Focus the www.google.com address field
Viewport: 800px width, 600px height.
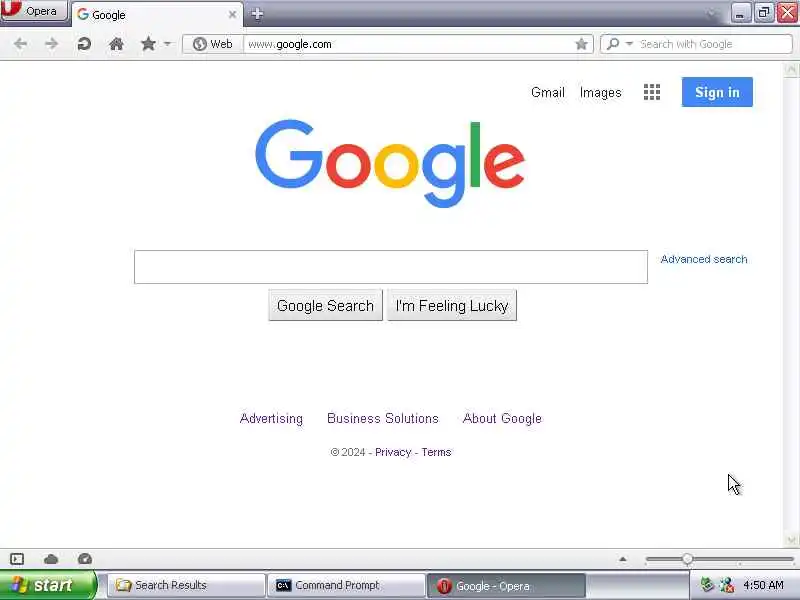click(408, 44)
